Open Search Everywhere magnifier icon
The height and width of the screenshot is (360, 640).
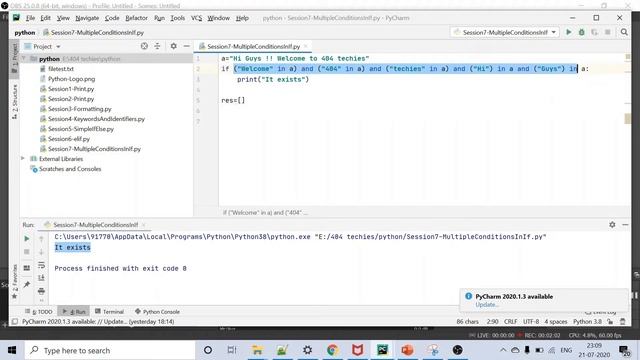click(624, 32)
